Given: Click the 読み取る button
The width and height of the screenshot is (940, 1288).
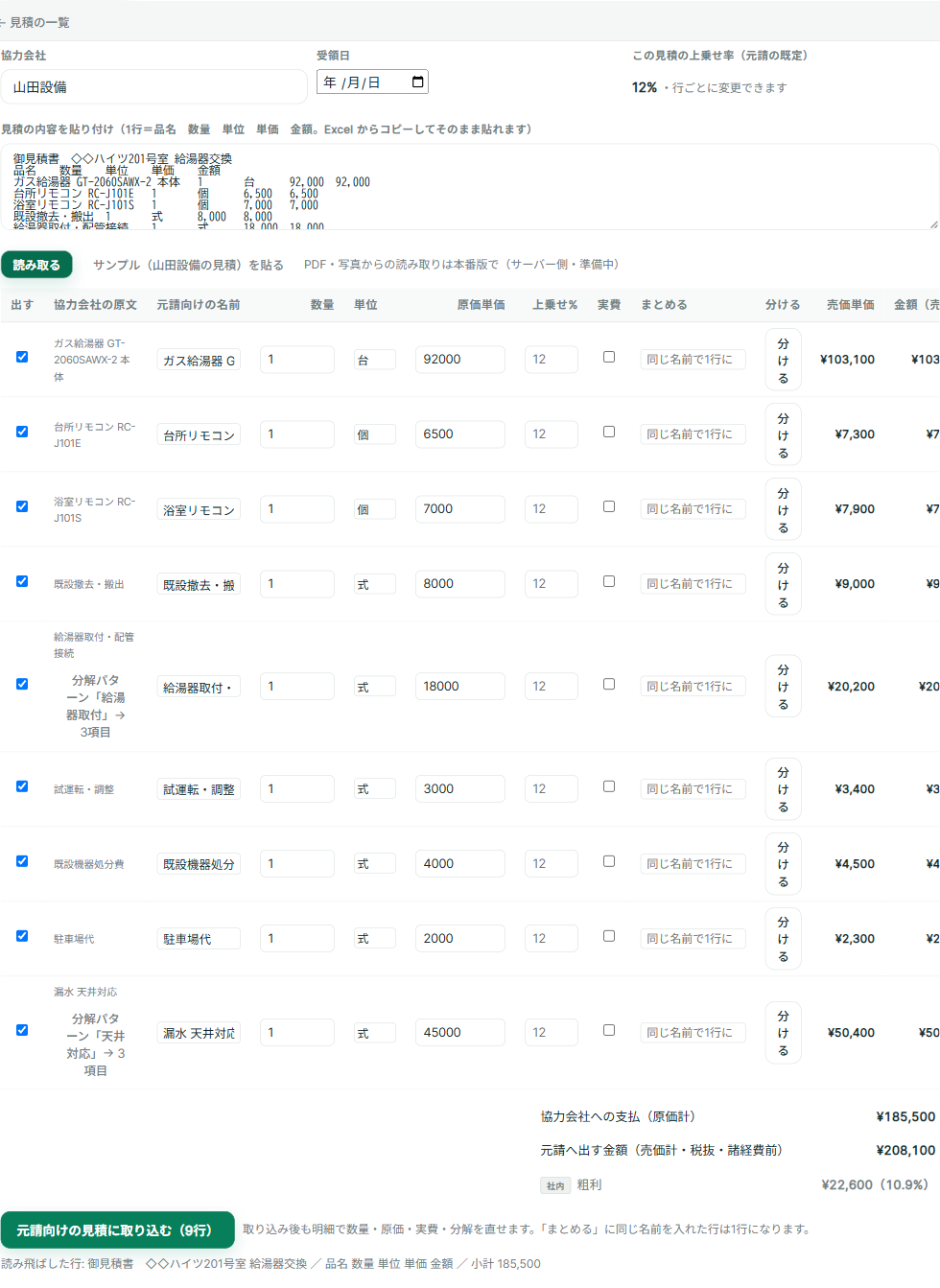Looking at the screenshot, I should (36, 265).
